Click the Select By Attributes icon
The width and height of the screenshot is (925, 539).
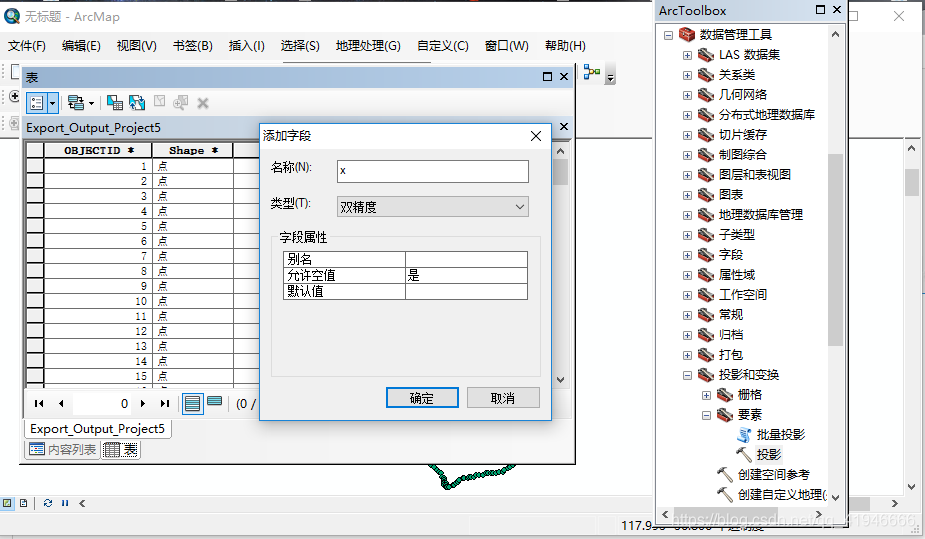coord(115,102)
